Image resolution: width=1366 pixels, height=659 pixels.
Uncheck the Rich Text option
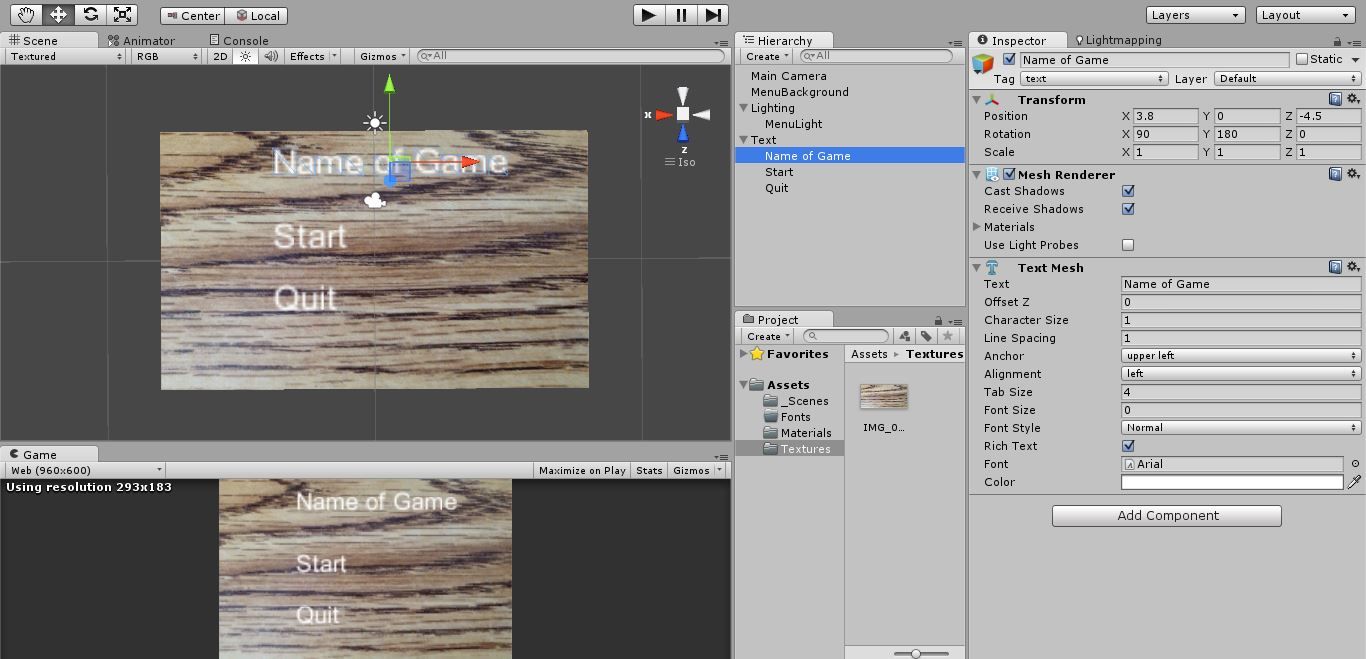1128,446
